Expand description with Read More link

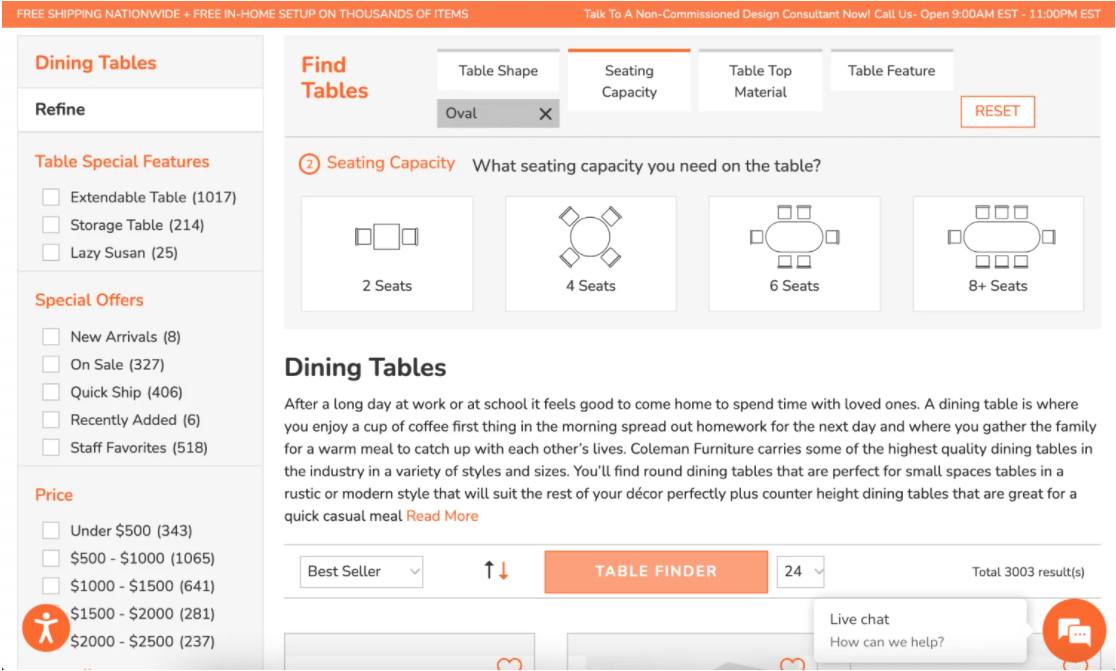(442, 516)
